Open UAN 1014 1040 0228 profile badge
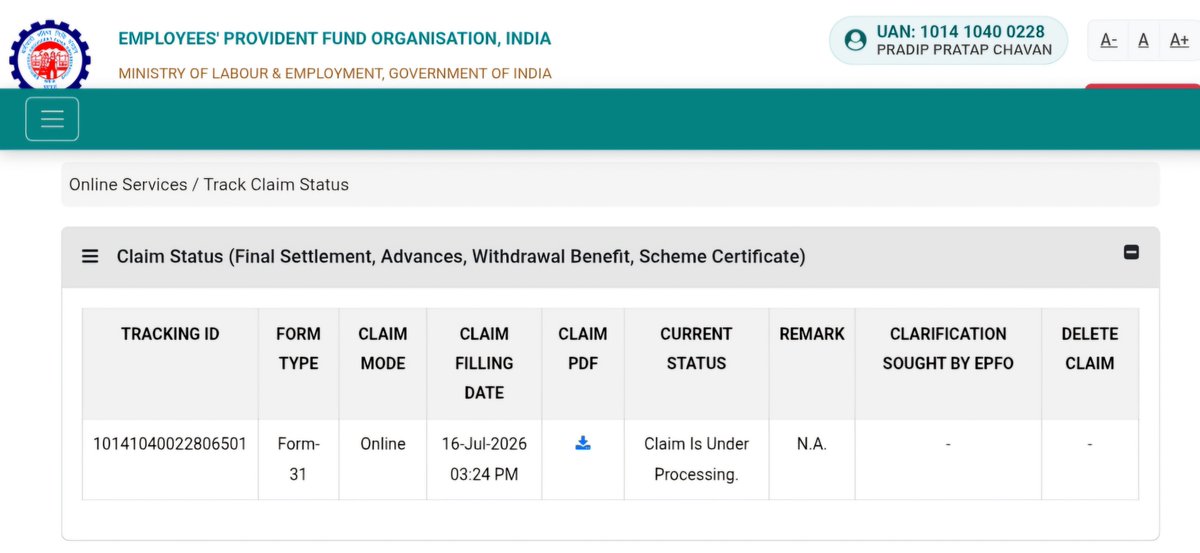Image resolution: width=1200 pixels, height=553 pixels. click(948, 40)
